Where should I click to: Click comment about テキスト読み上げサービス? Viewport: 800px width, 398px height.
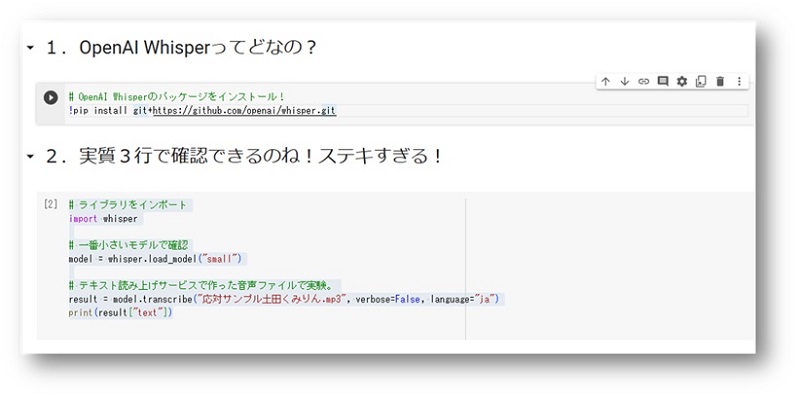pos(202,285)
